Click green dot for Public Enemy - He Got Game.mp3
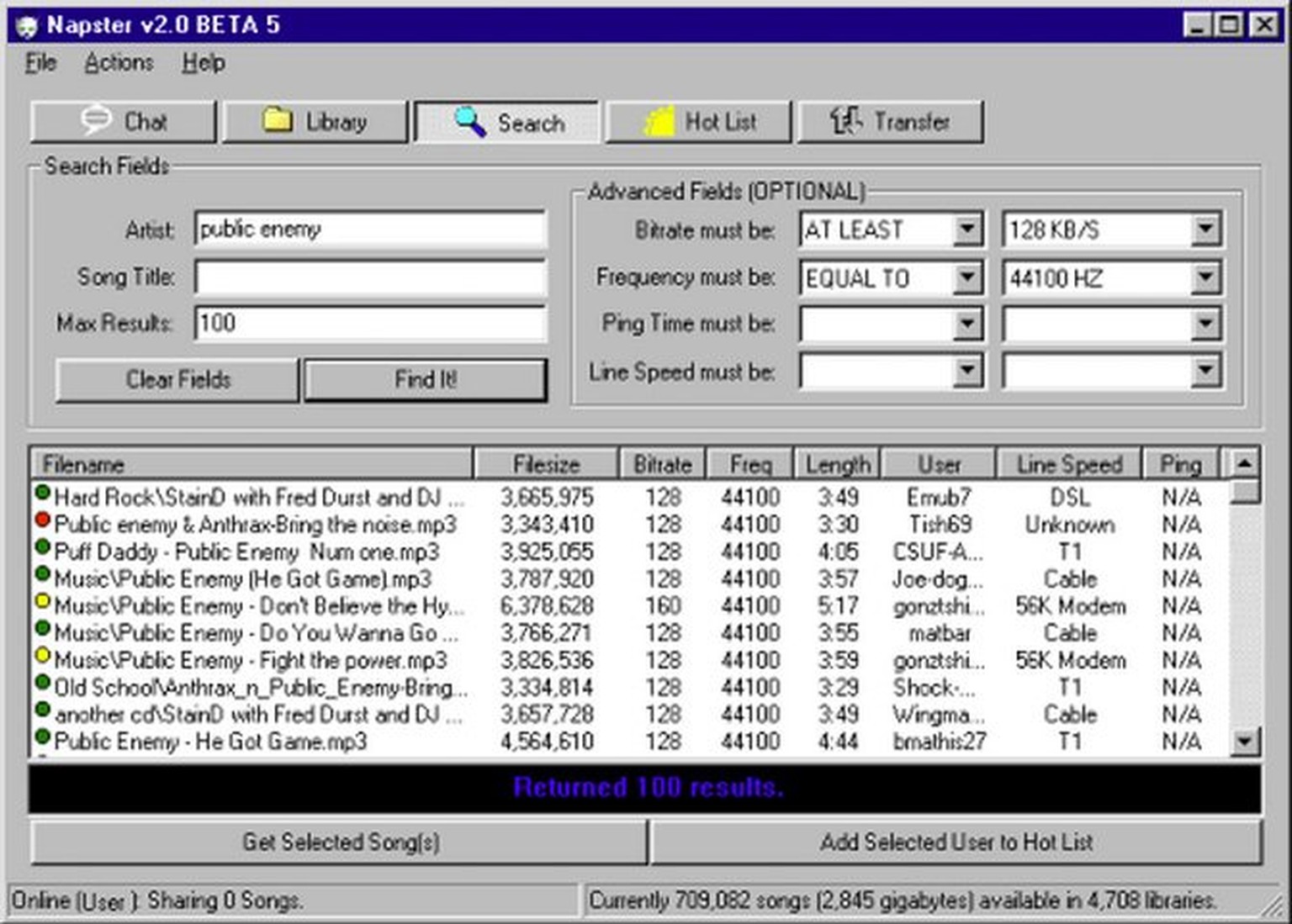This screenshot has width=1292, height=924. coord(42,737)
